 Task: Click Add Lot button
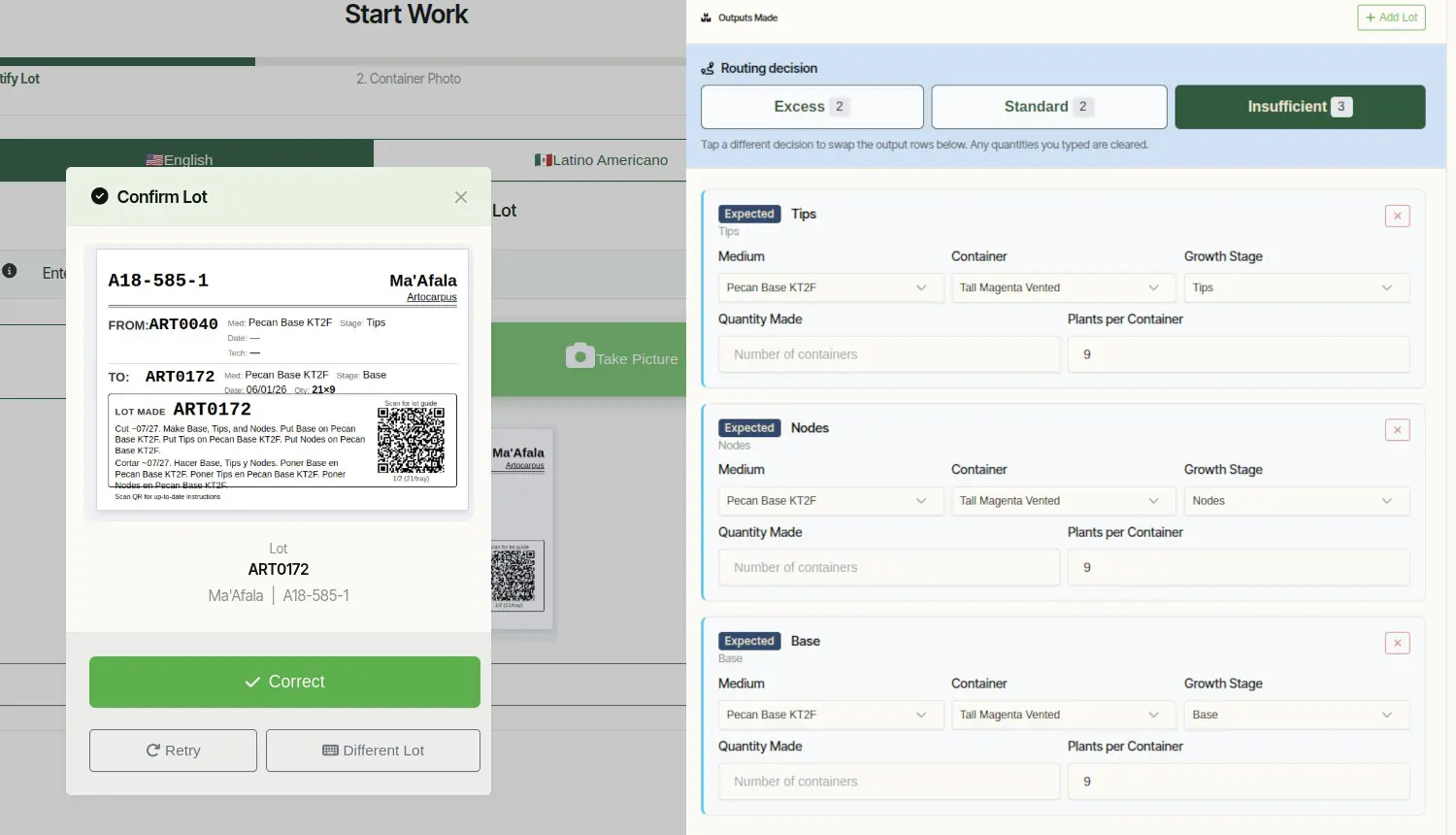(1391, 17)
